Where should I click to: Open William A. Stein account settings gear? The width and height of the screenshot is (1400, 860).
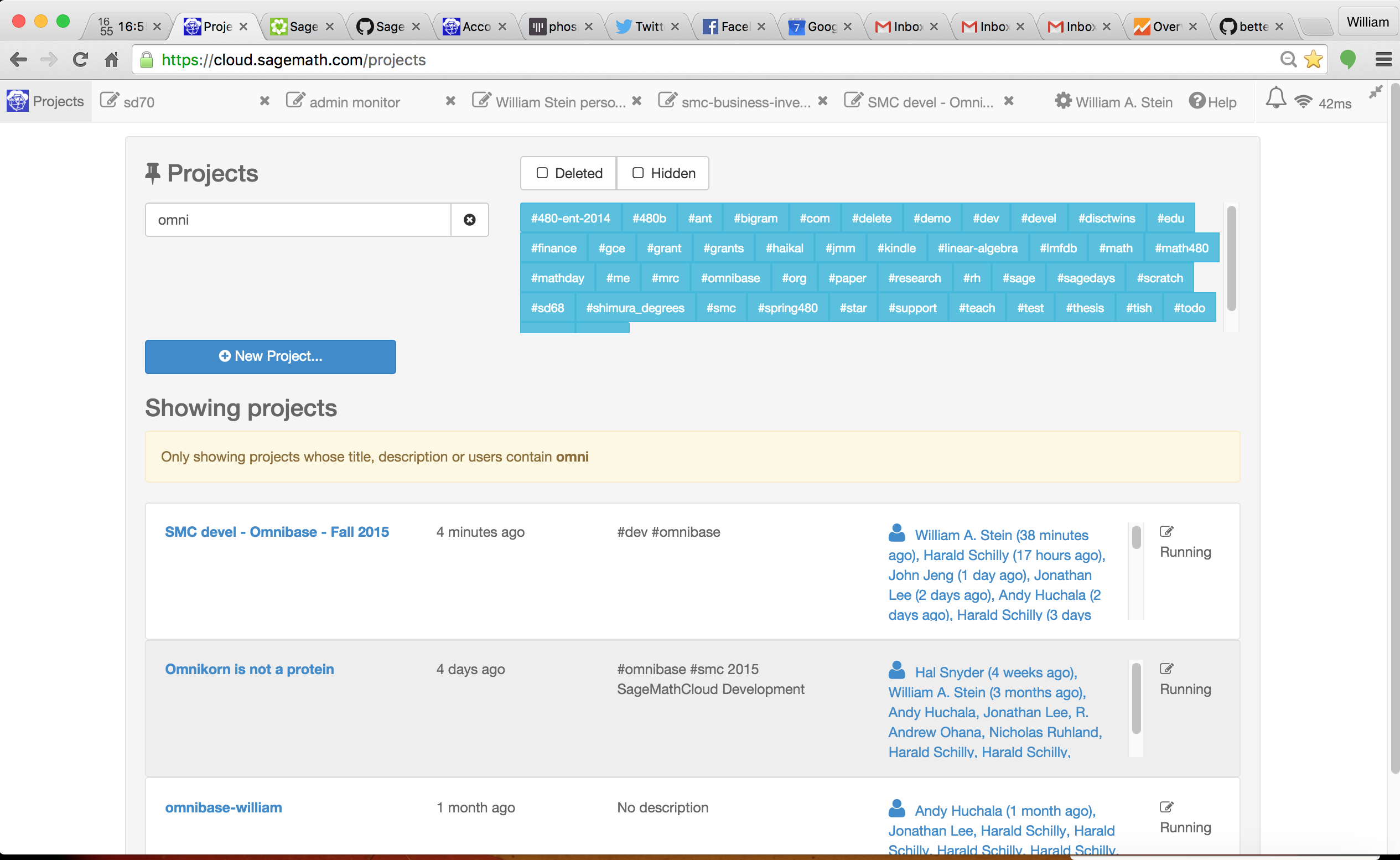[x=1063, y=101]
